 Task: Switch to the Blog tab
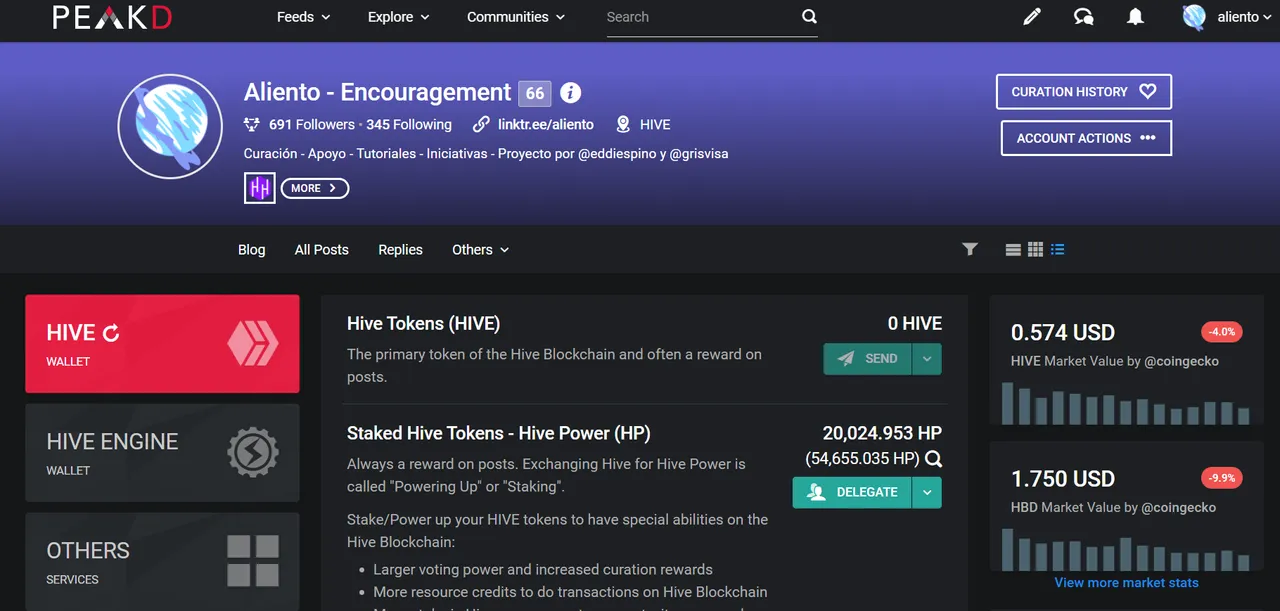(252, 250)
